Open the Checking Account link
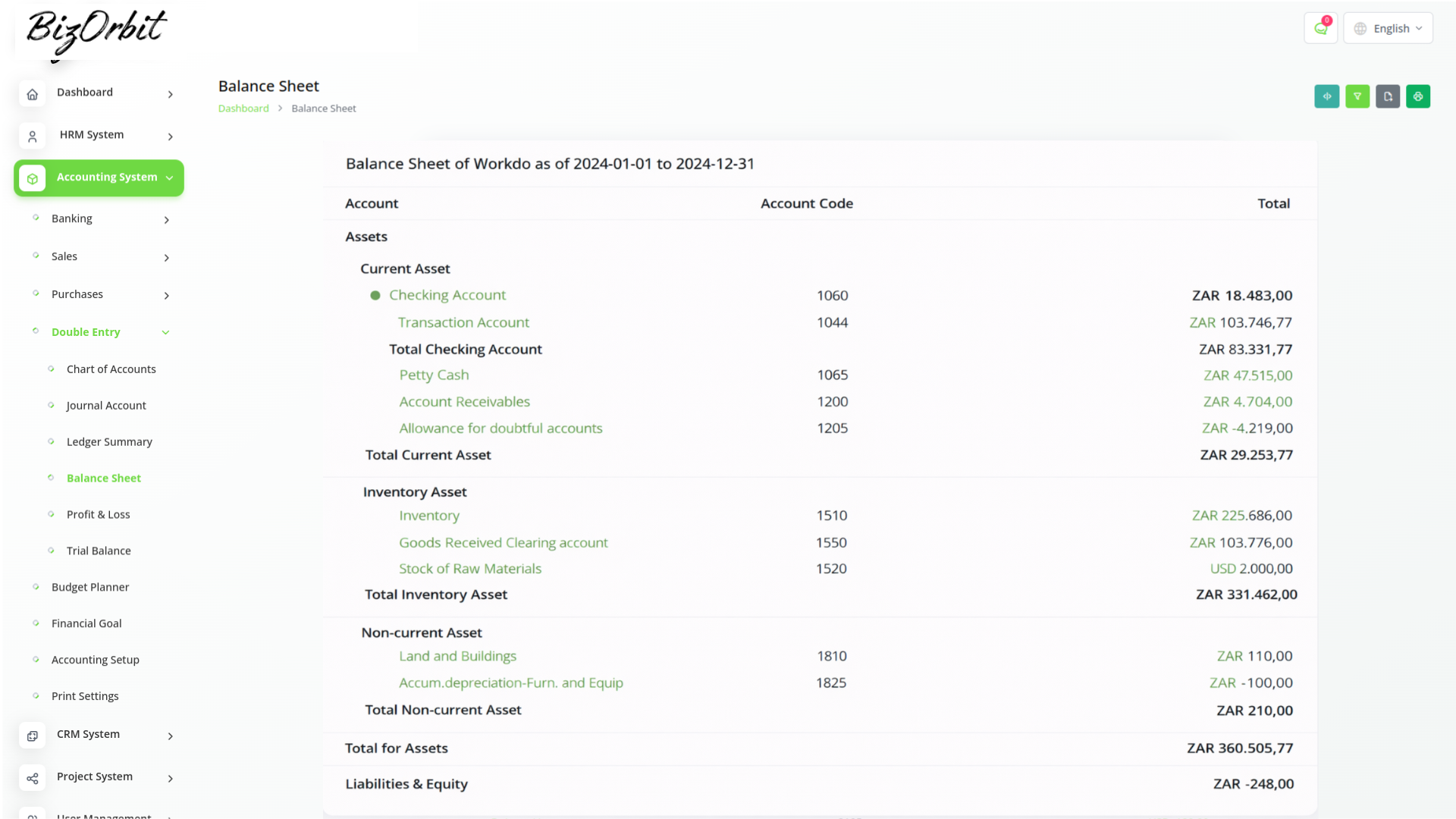This screenshot has width=1456, height=819. [447, 295]
